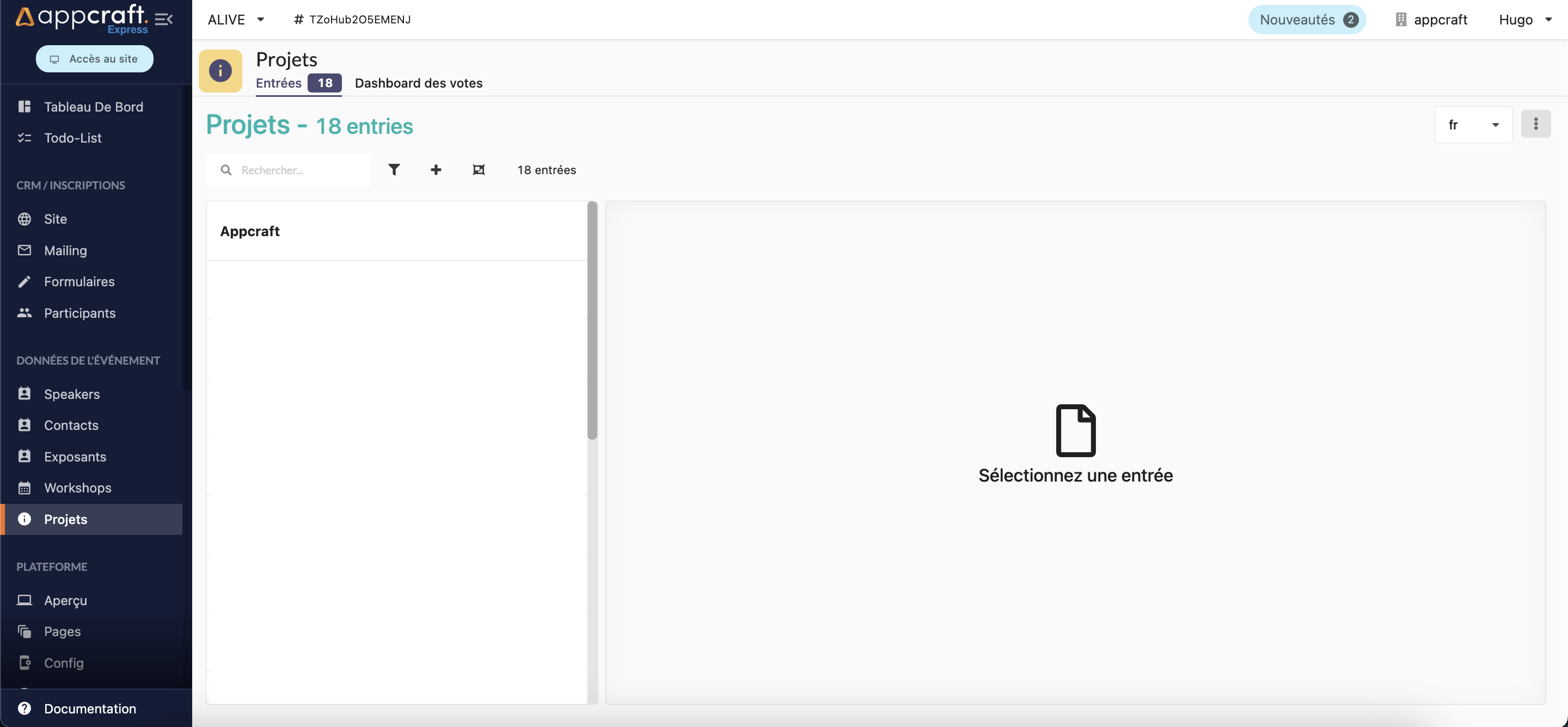The width and height of the screenshot is (1568, 727).
Task: Go to Mailing section
Action: pyautogui.click(x=65, y=250)
